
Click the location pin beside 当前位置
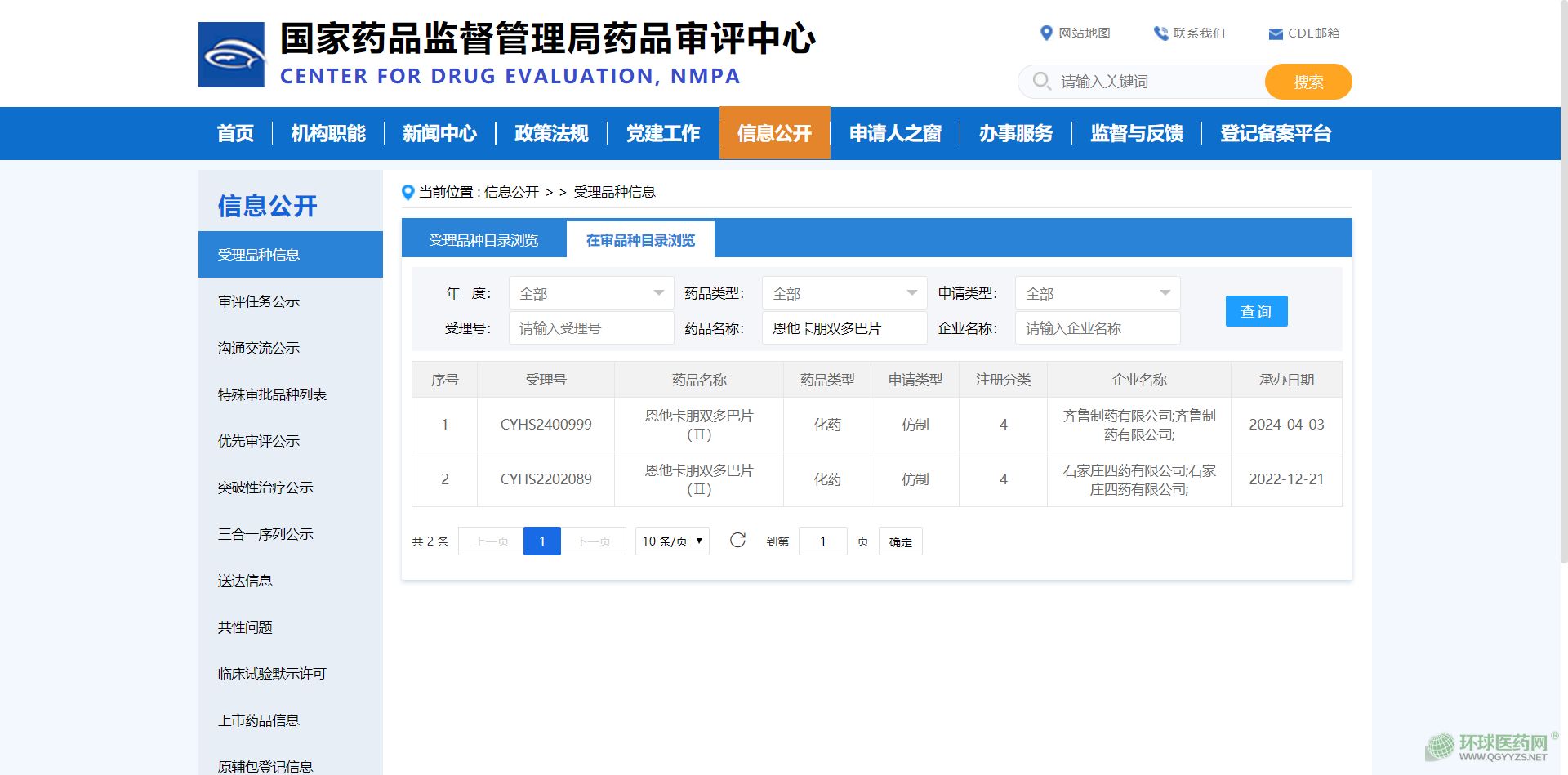(408, 193)
